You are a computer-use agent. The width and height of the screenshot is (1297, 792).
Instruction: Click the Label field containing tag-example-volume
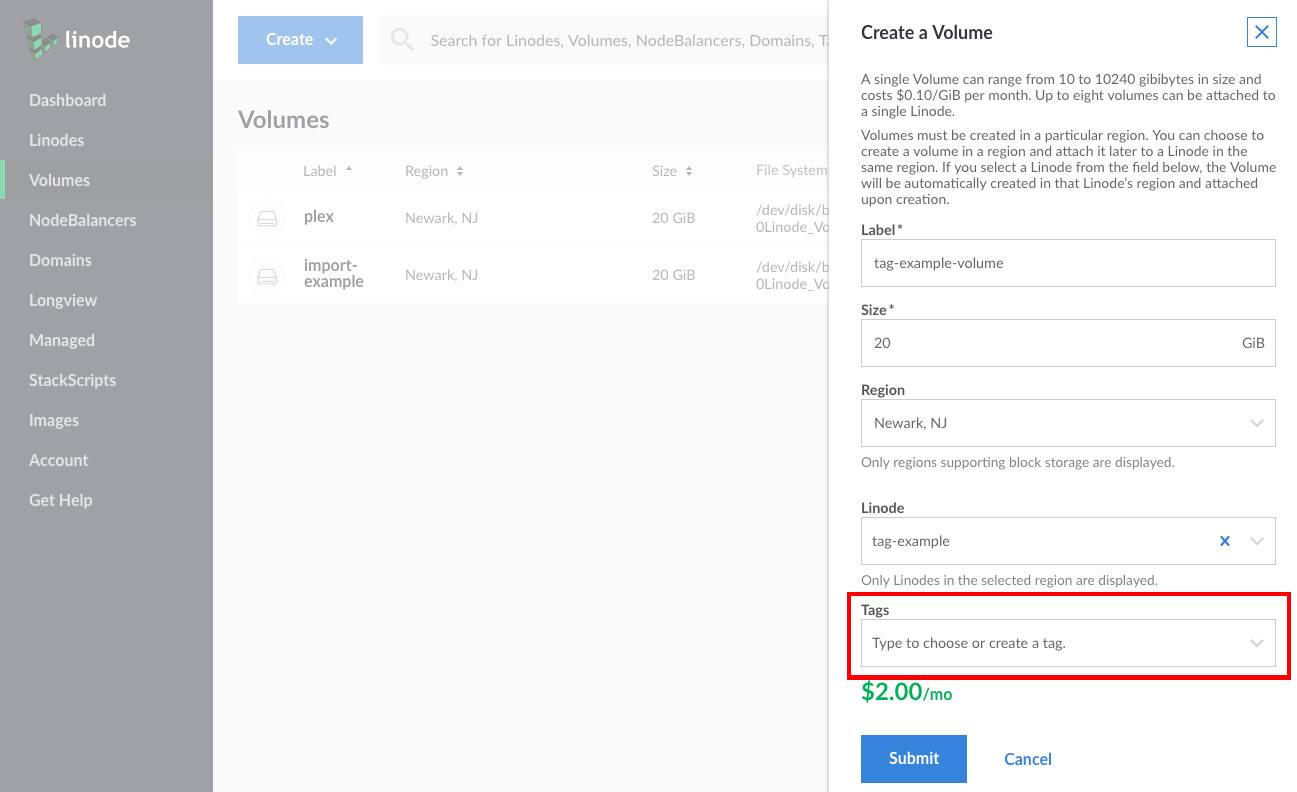1068,262
